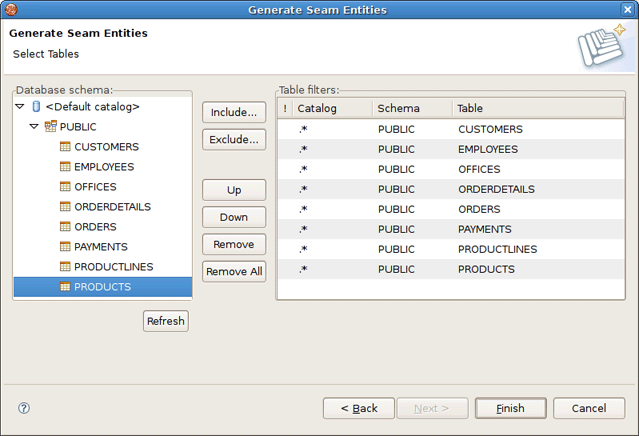Viewport: 639px width, 436px height.
Task: Click the CUSTOMERS table icon in schema tree
Action: tap(66, 147)
